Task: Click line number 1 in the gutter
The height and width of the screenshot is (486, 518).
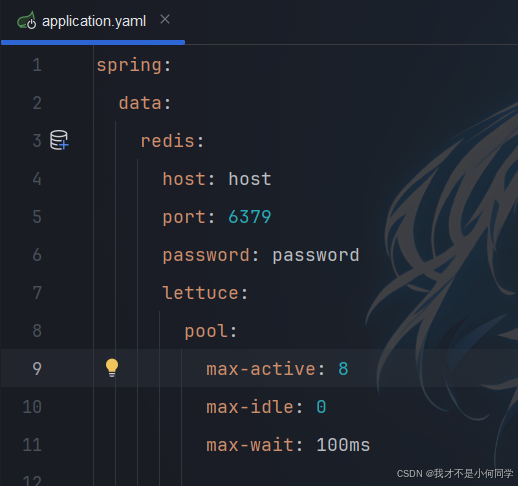Action: click(x=37, y=65)
